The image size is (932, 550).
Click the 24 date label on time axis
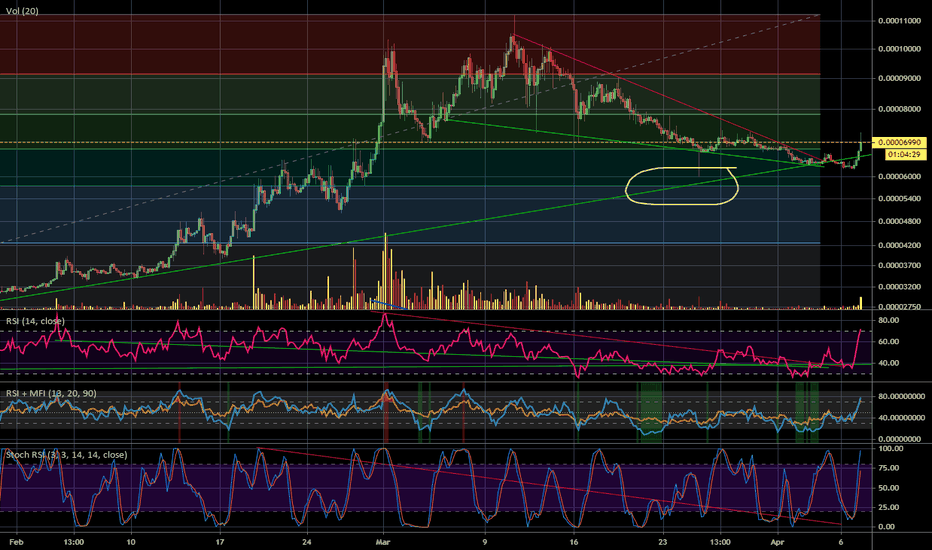[x=307, y=542]
